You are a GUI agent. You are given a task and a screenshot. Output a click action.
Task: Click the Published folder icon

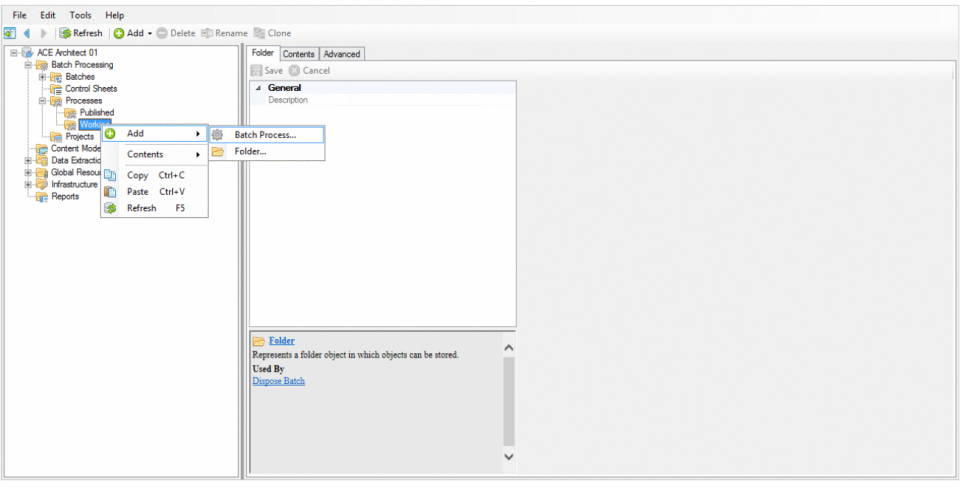tap(70, 113)
